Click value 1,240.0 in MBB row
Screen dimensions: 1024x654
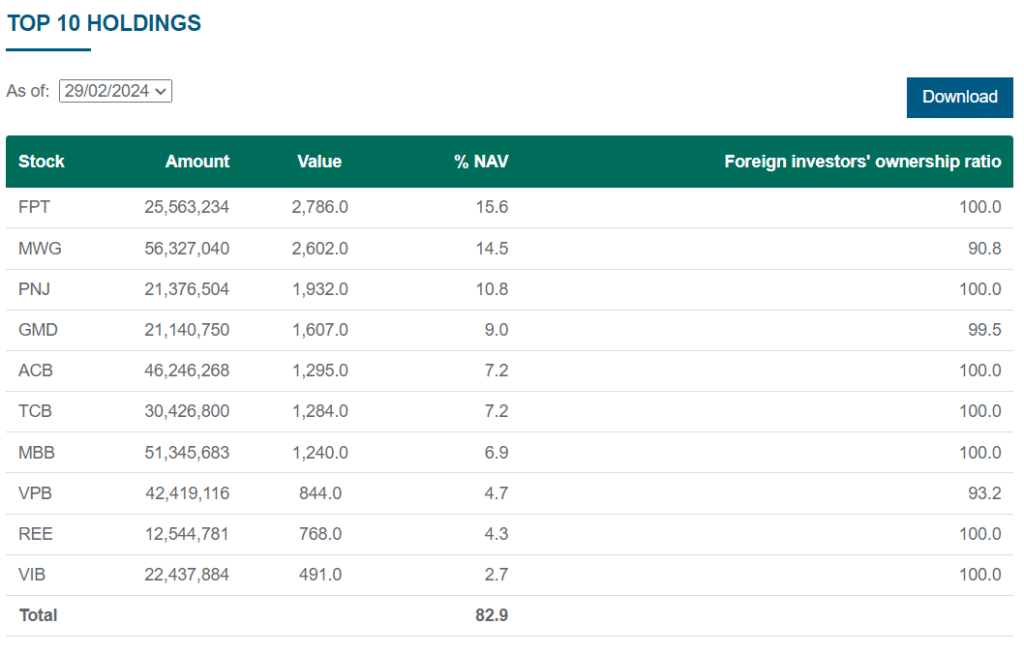point(320,452)
